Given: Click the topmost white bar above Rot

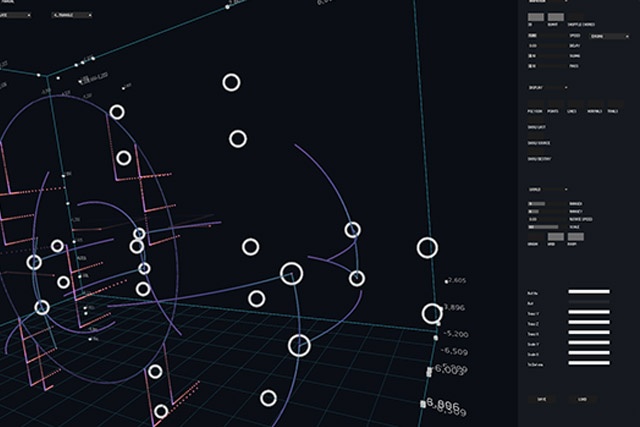Looking at the screenshot, I should [589, 292].
